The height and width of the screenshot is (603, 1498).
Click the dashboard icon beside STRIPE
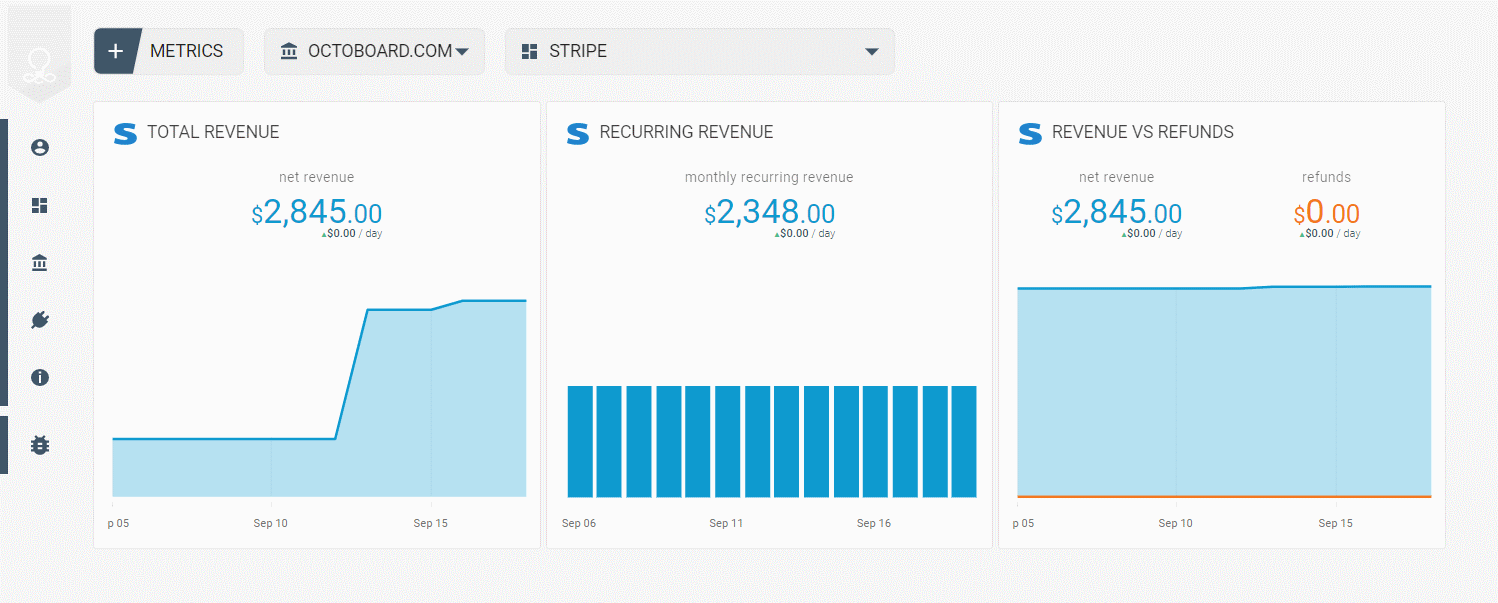(x=530, y=51)
